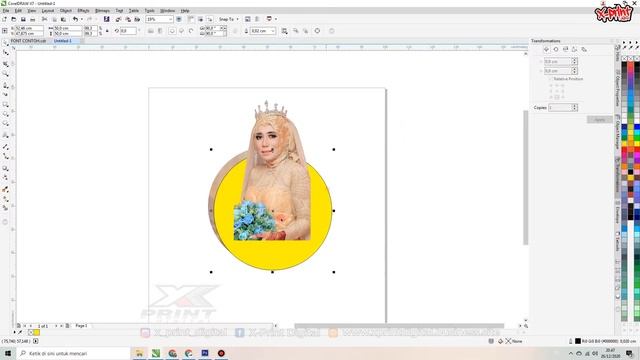The height and width of the screenshot is (360, 640).
Task: Open the application launcher dropdown arrow
Action: [276, 19]
